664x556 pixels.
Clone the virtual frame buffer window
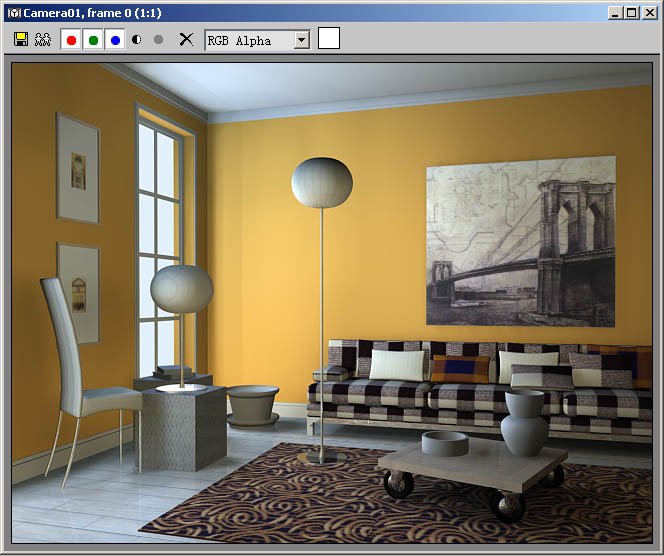43,39
